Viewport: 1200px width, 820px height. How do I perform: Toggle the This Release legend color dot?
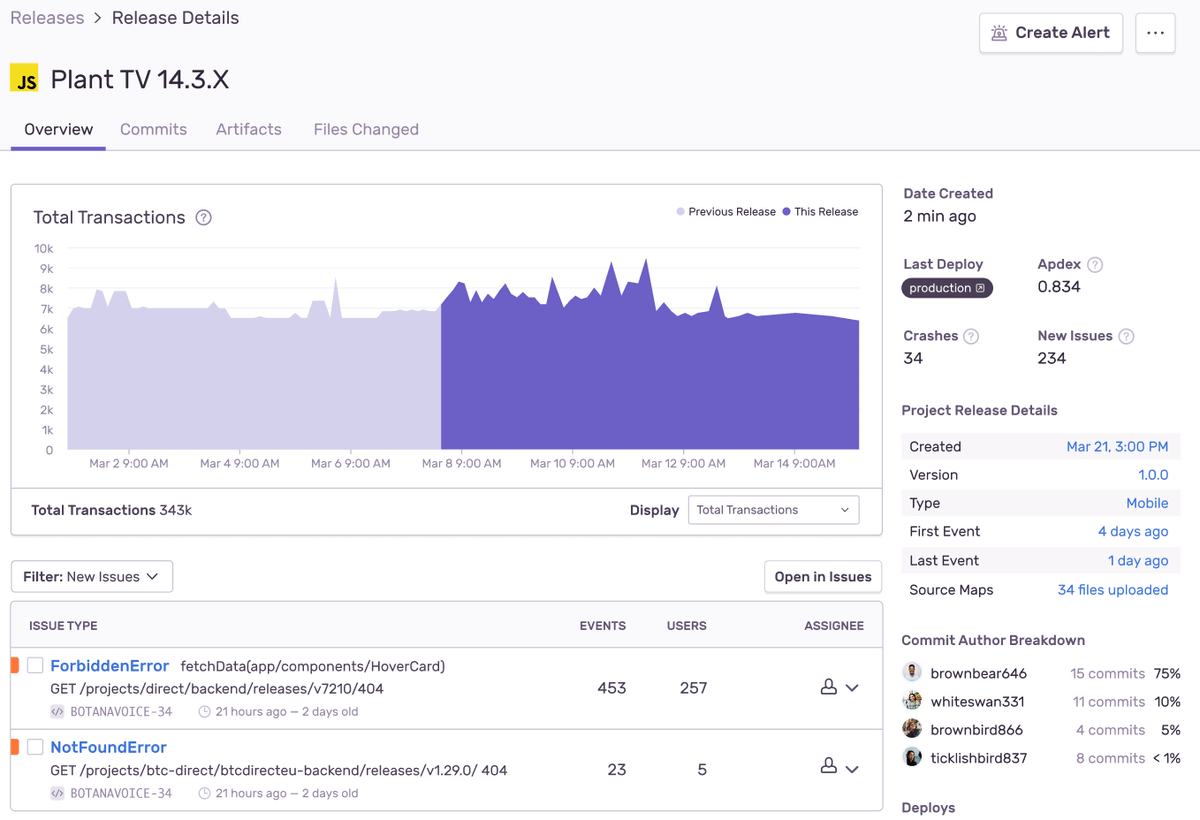(x=787, y=212)
